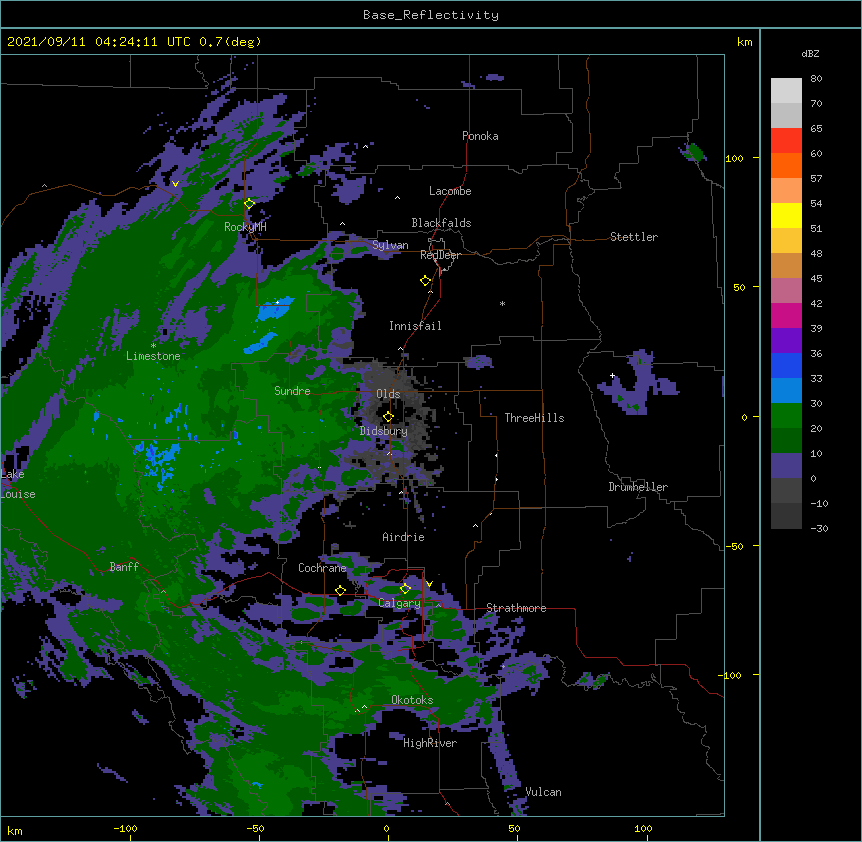This screenshot has height=842, width=862.
Task: Click the Airdrie label
Action: click(x=404, y=537)
